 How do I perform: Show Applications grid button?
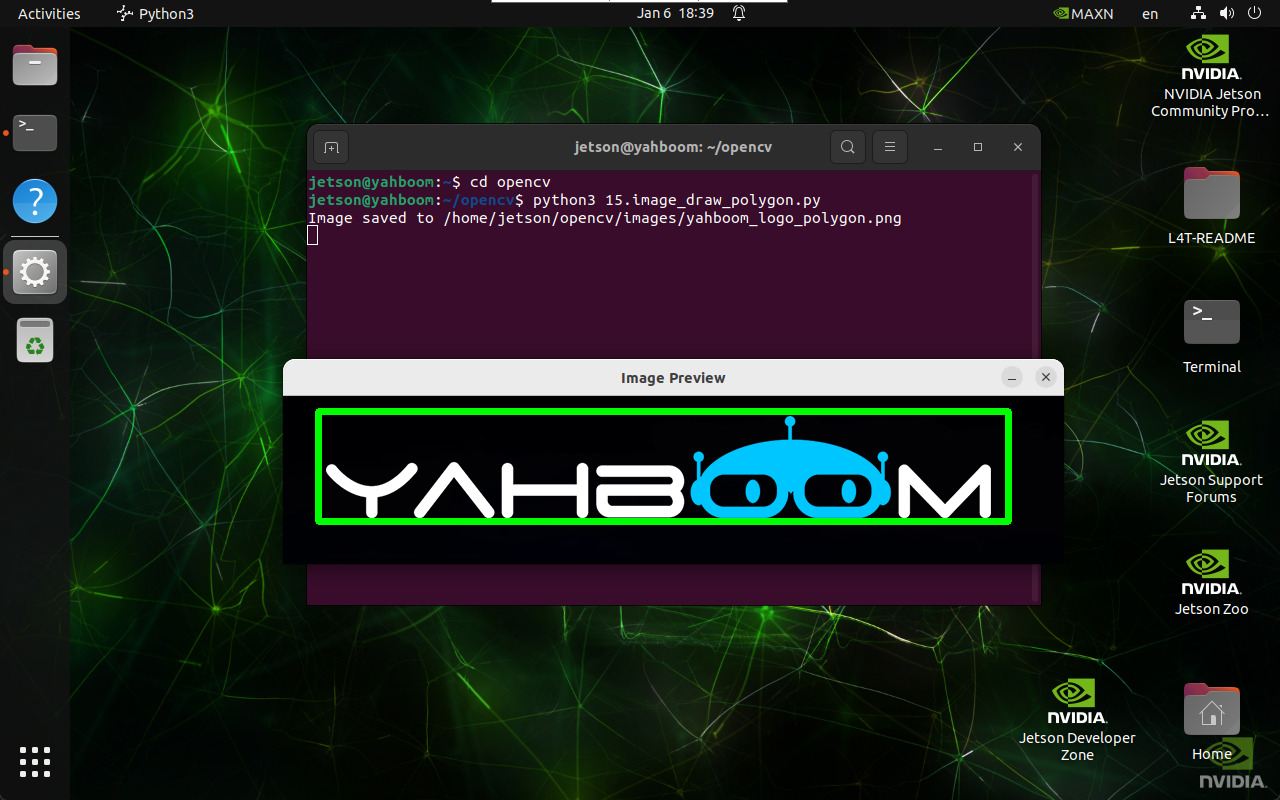[35, 762]
